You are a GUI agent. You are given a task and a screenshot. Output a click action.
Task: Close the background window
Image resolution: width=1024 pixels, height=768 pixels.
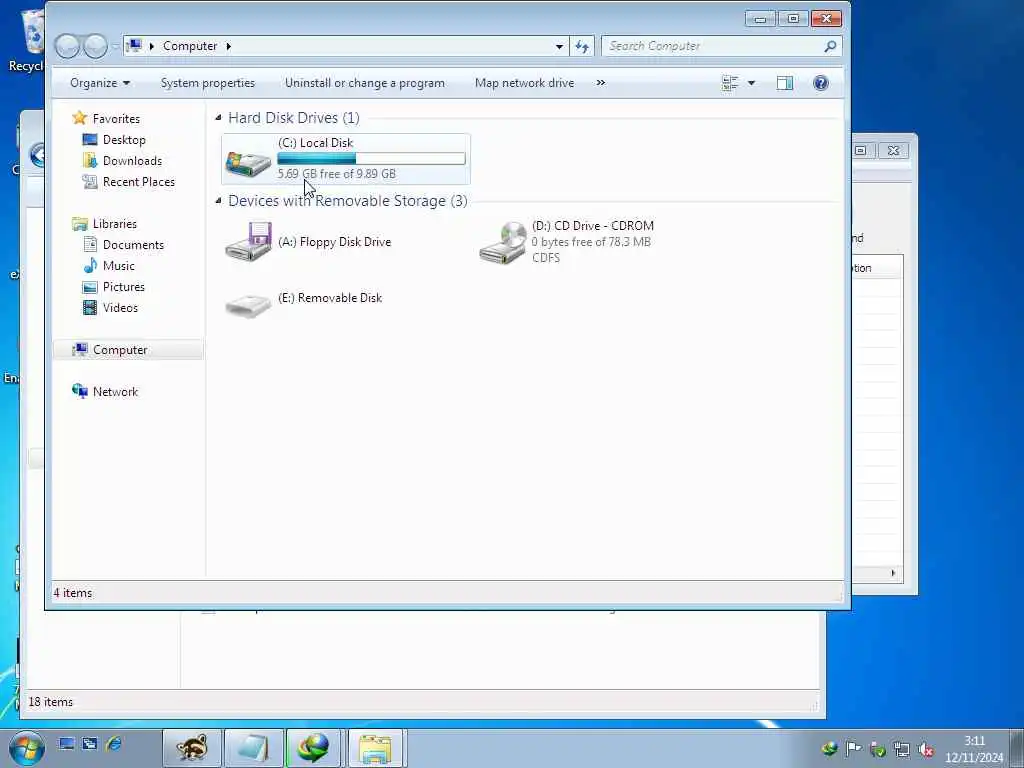[893, 151]
